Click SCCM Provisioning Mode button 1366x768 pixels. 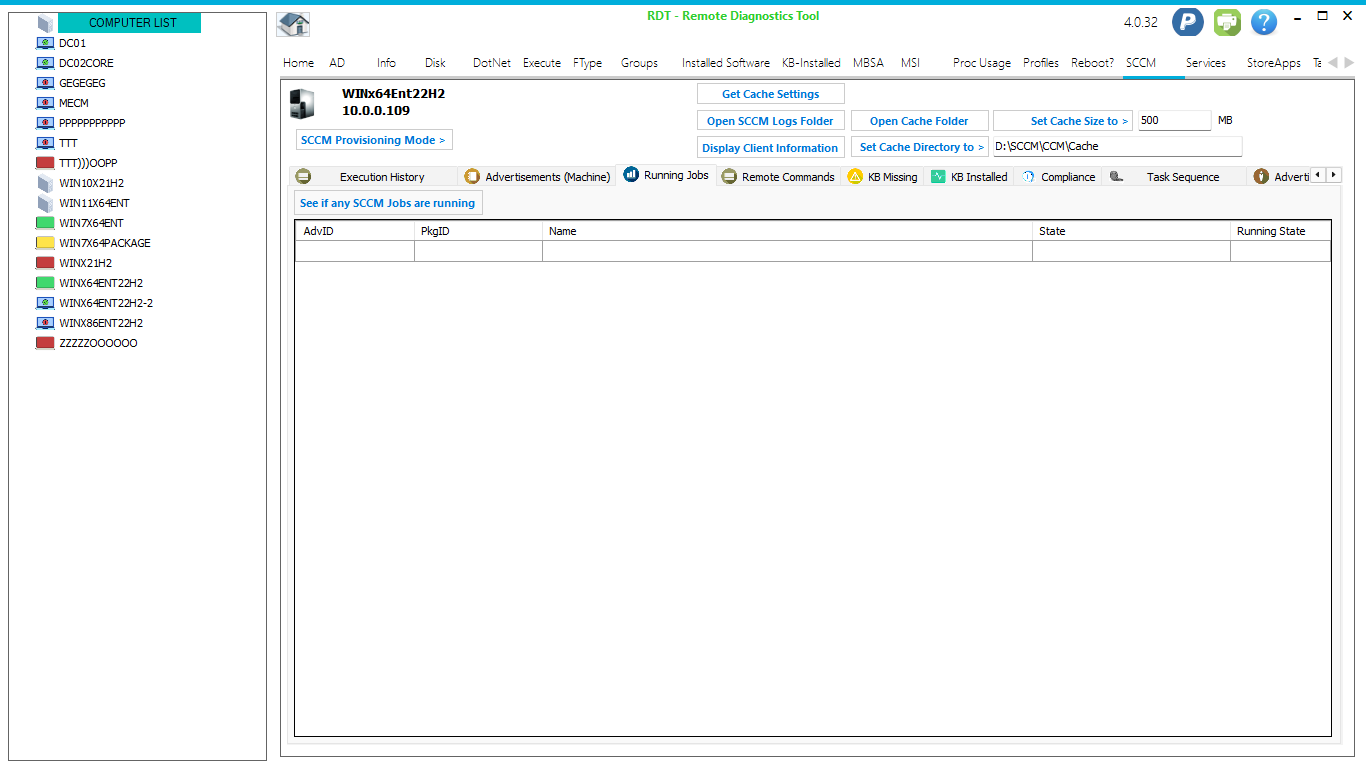click(x=374, y=140)
